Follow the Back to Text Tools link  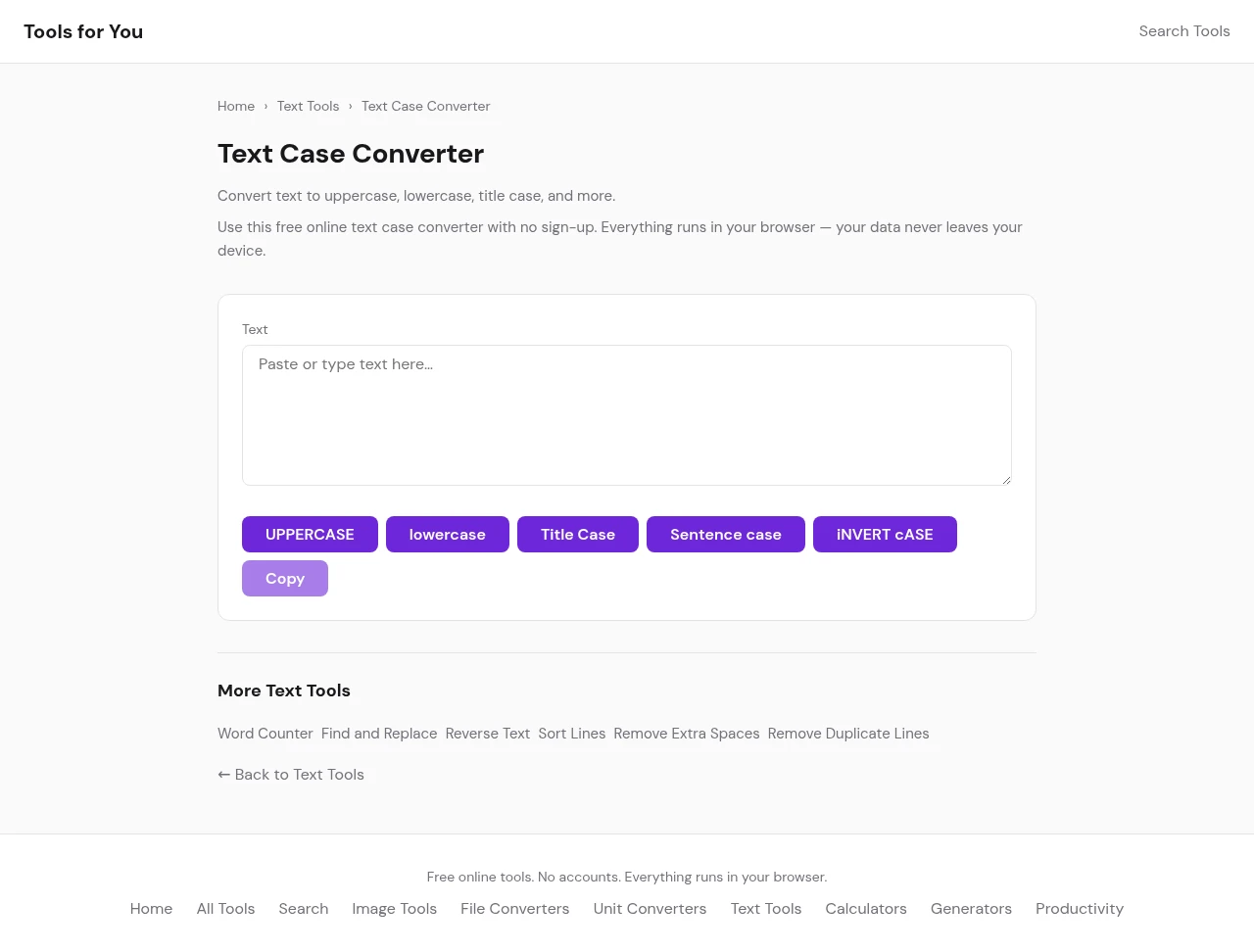coord(291,775)
